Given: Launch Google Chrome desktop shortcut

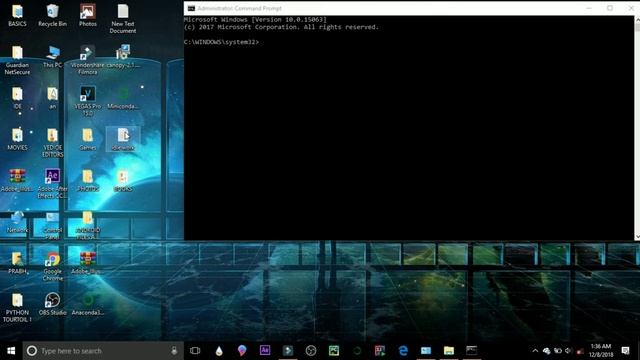Looking at the screenshot, I should coord(52,266).
